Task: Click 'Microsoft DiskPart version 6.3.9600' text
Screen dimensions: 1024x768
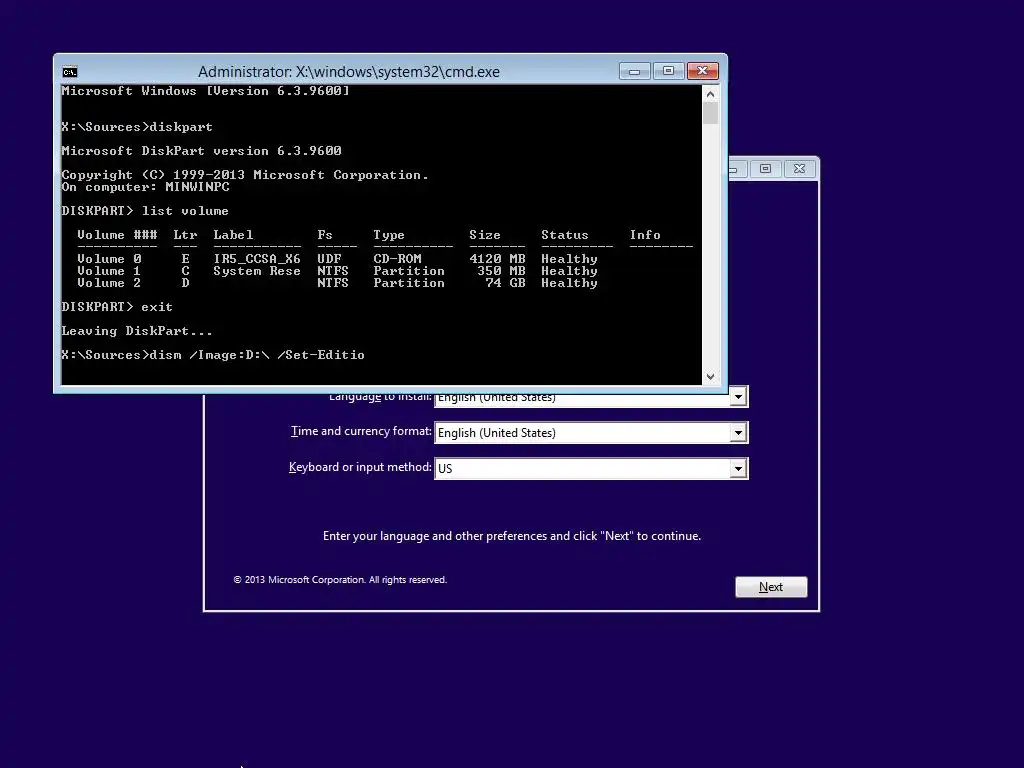Action: coord(201,151)
